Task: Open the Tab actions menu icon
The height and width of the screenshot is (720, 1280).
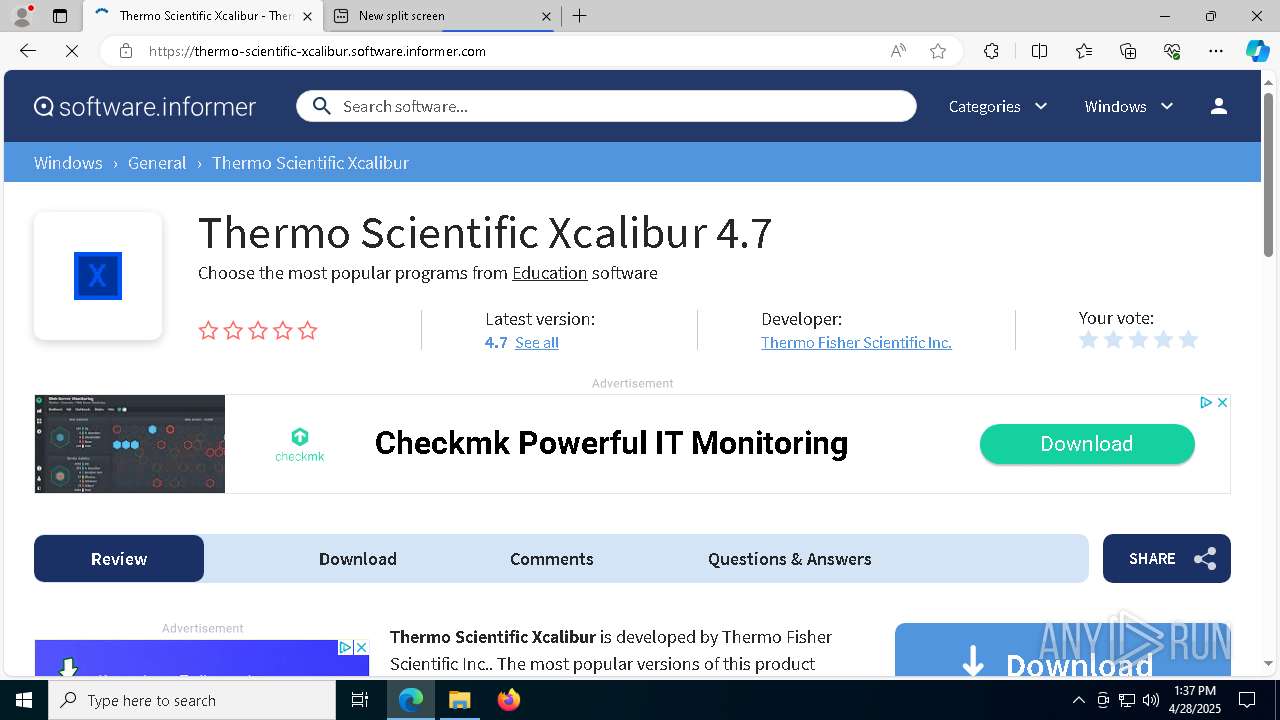Action: 60,16
